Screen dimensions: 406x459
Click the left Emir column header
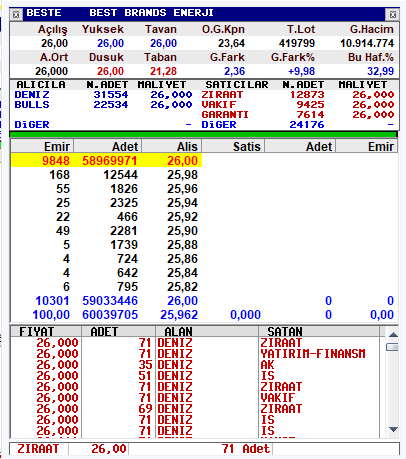pos(42,147)
